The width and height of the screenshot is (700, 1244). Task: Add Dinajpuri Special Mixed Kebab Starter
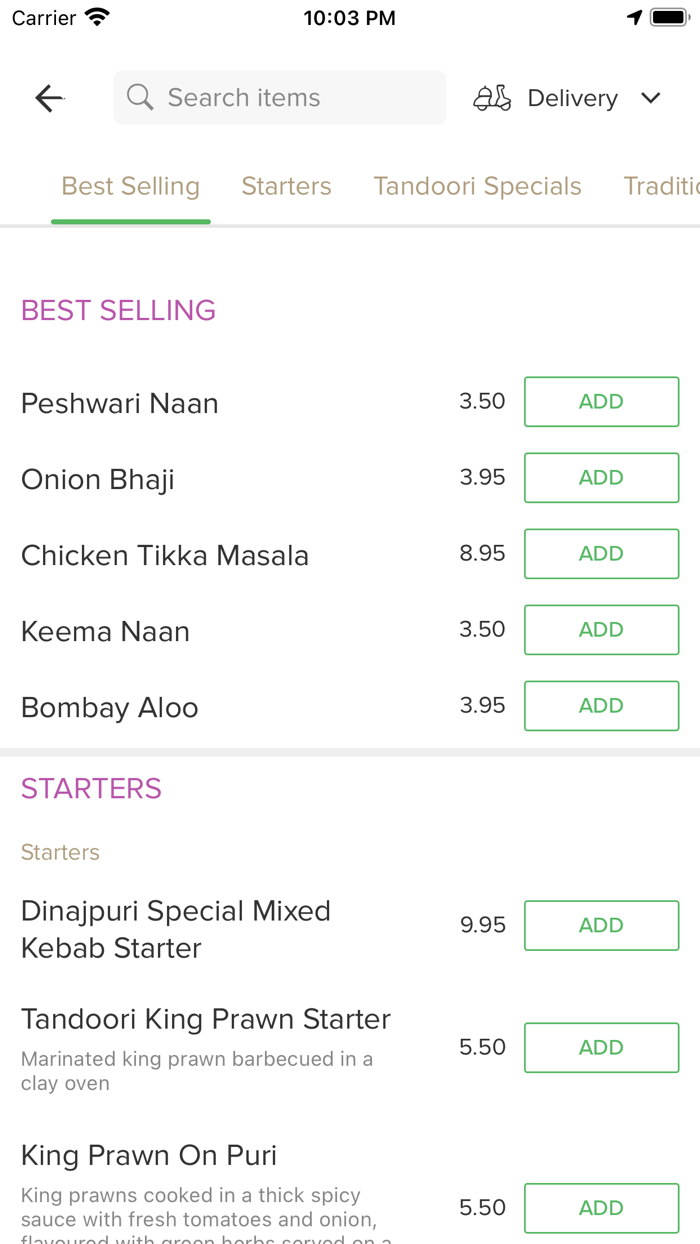coord(601,926)
